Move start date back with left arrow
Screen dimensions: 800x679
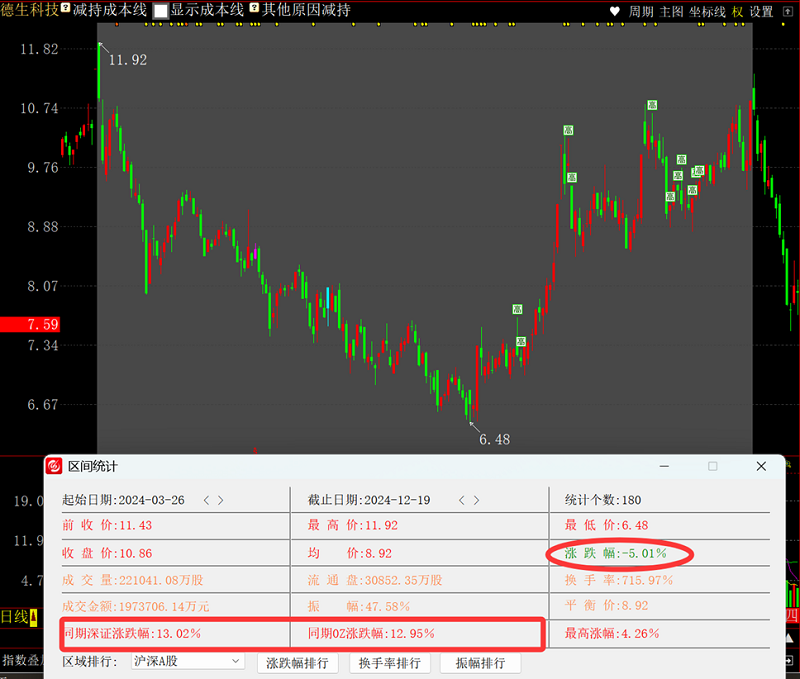206,500
